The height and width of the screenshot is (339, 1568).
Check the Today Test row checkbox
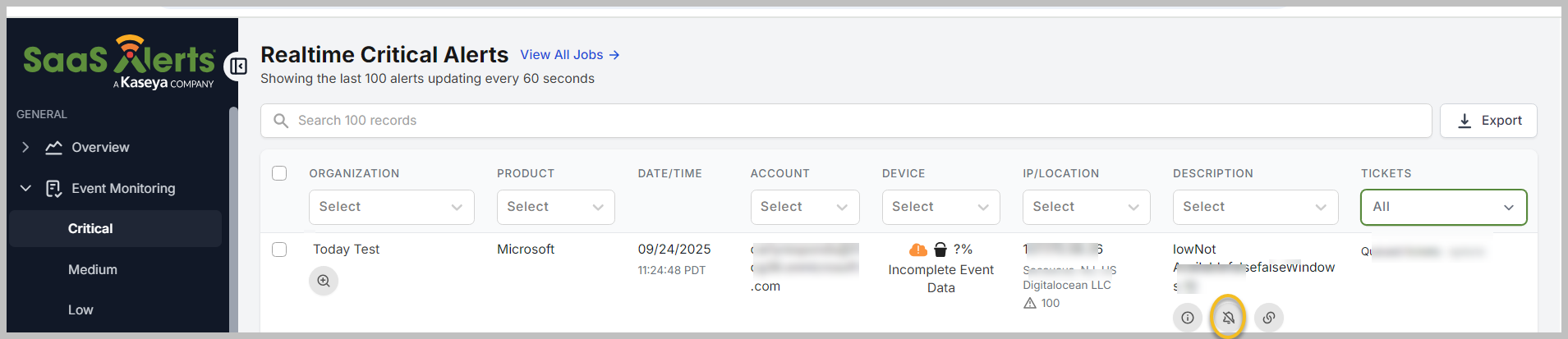[x=279, y=250]
